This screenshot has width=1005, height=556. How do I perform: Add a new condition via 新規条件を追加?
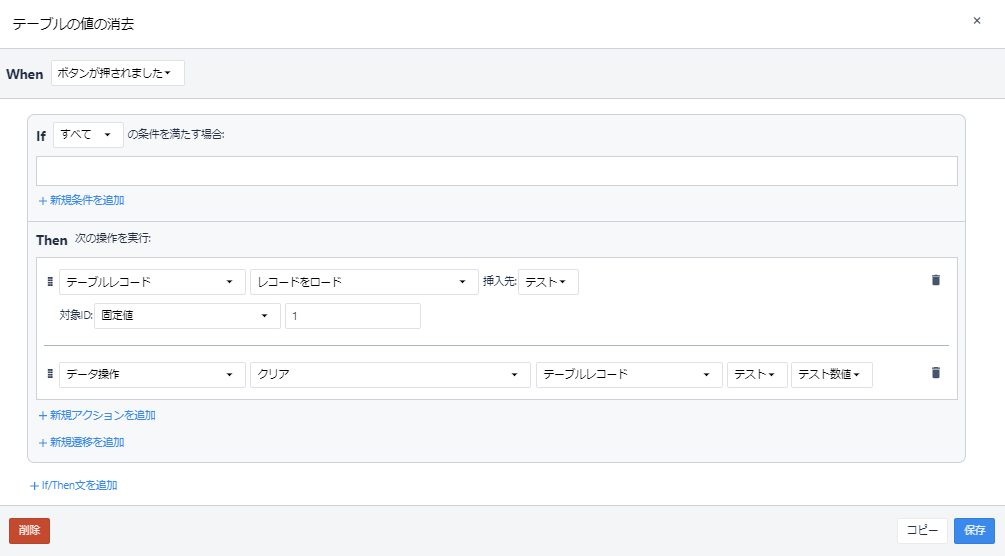click(81, 201)
